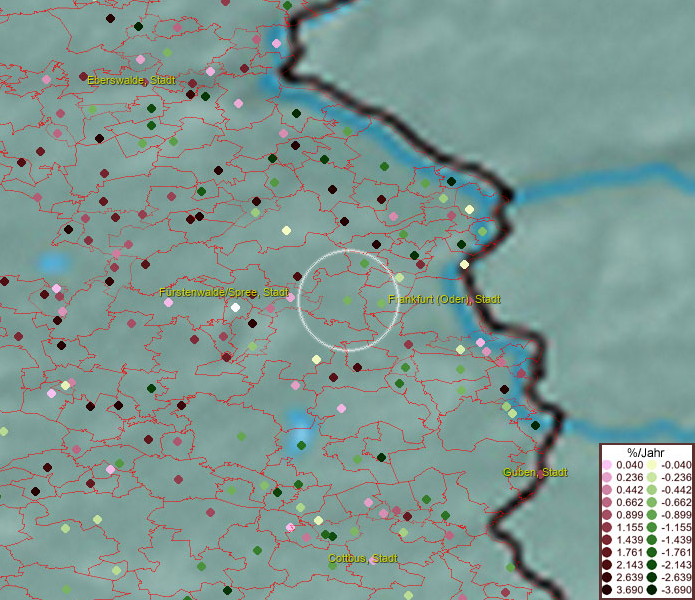Click the Eberswalde, Stadt map label
Screen dimensions: 695x600
(131, 80)
